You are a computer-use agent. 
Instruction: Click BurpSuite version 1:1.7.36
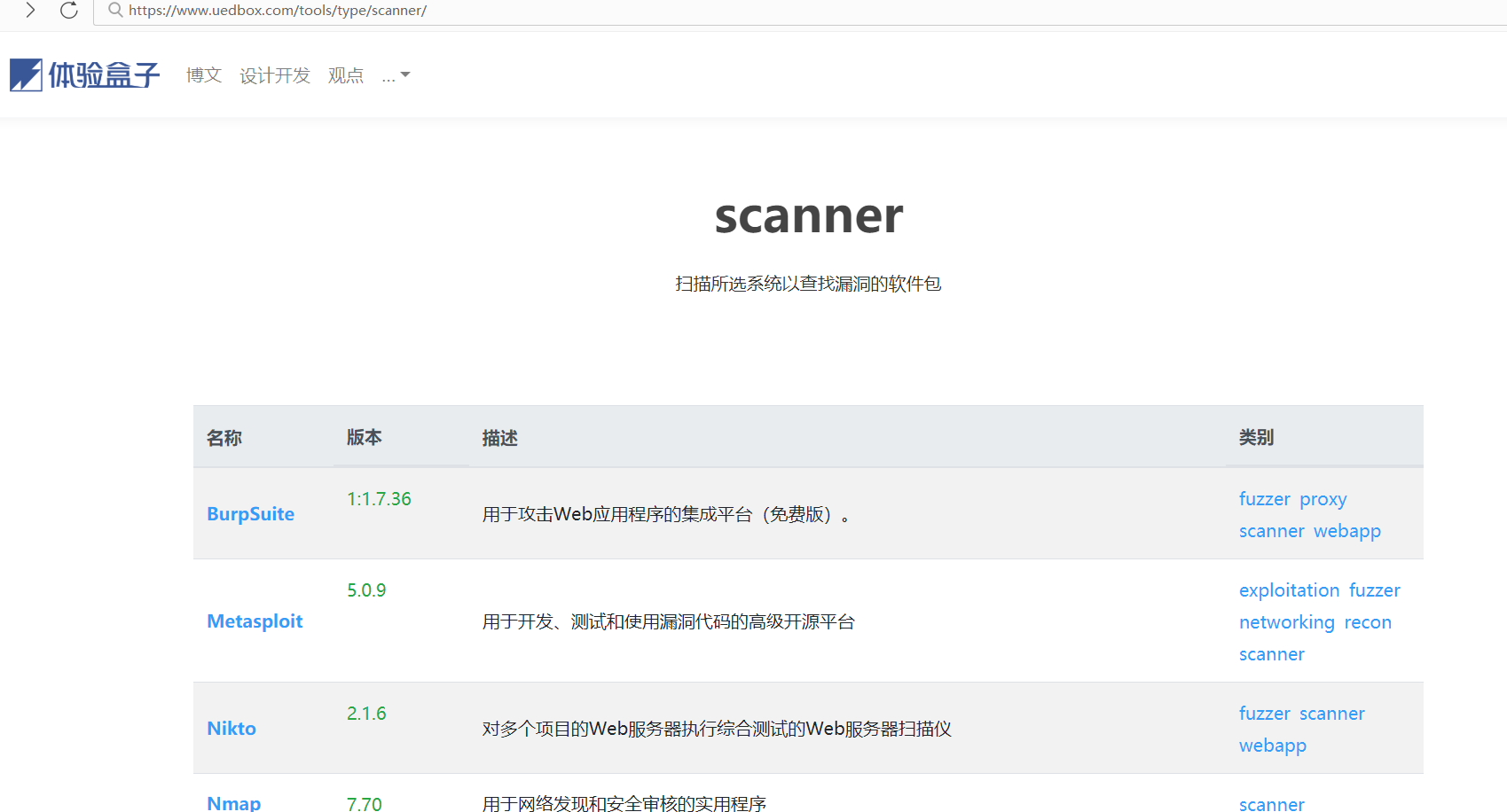coord(379,499)
